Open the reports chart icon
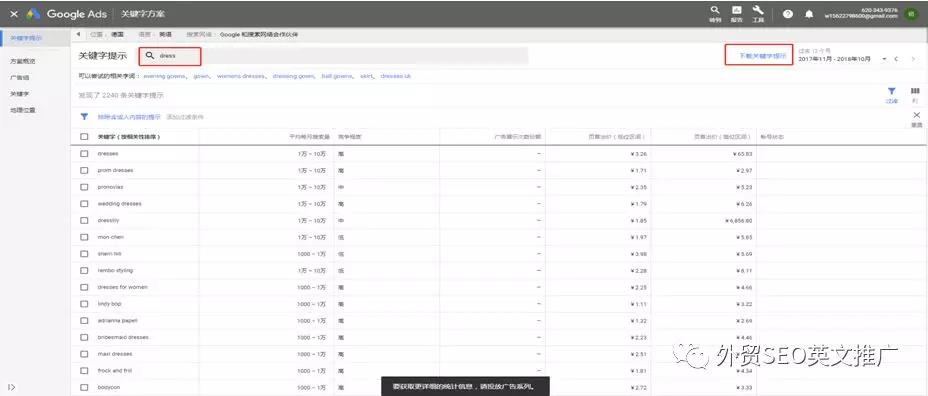Image resolution: width=928 pixels, height=396 pixels. click(x=736, y=10)
